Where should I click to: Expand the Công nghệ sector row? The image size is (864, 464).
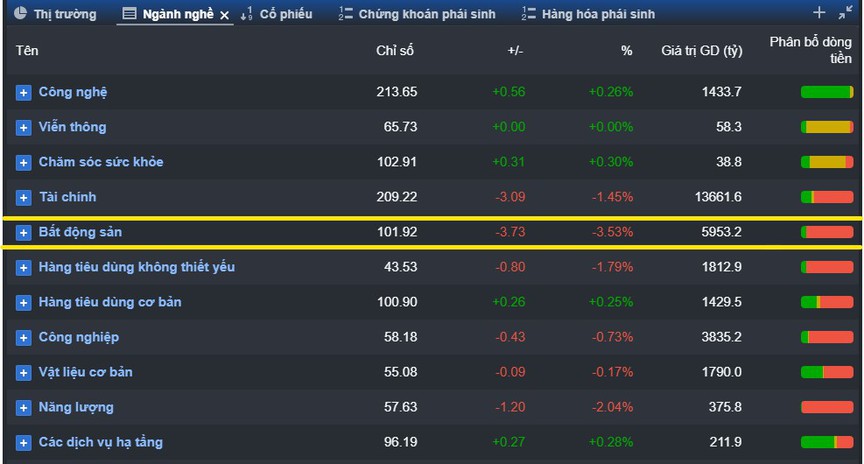[x=24, y=93]
